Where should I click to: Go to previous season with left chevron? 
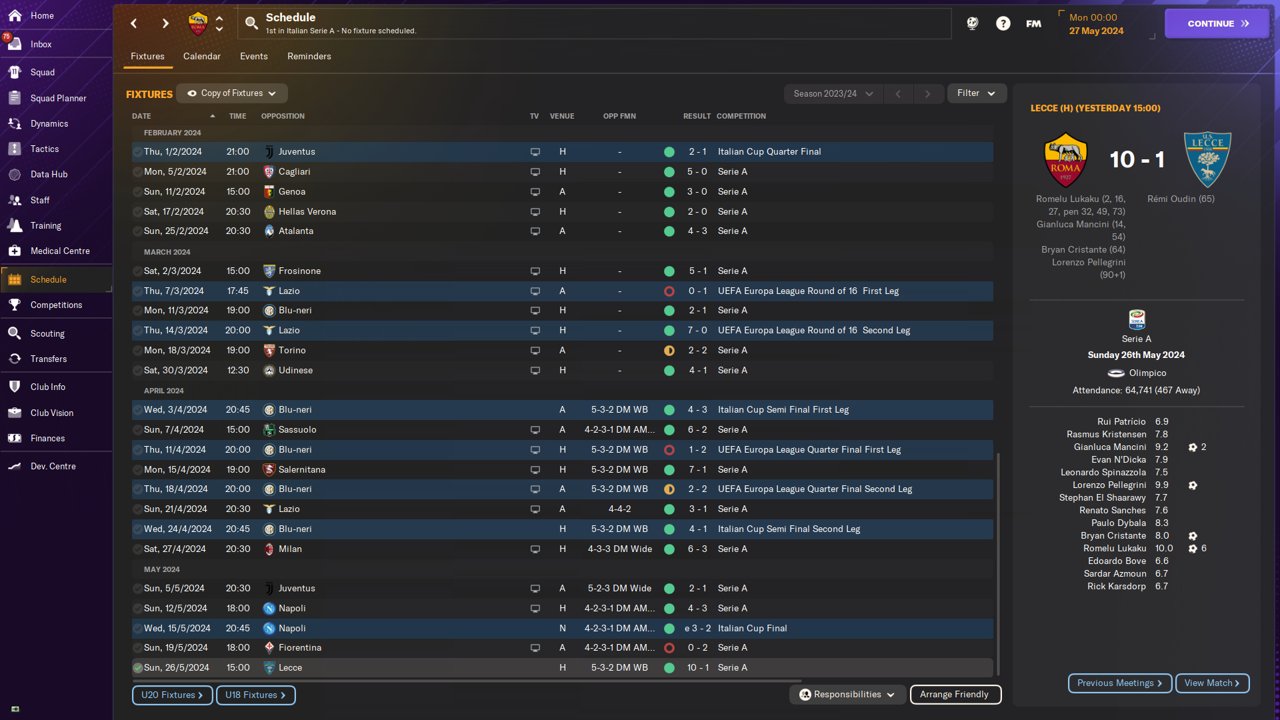(x=898, y=94)
